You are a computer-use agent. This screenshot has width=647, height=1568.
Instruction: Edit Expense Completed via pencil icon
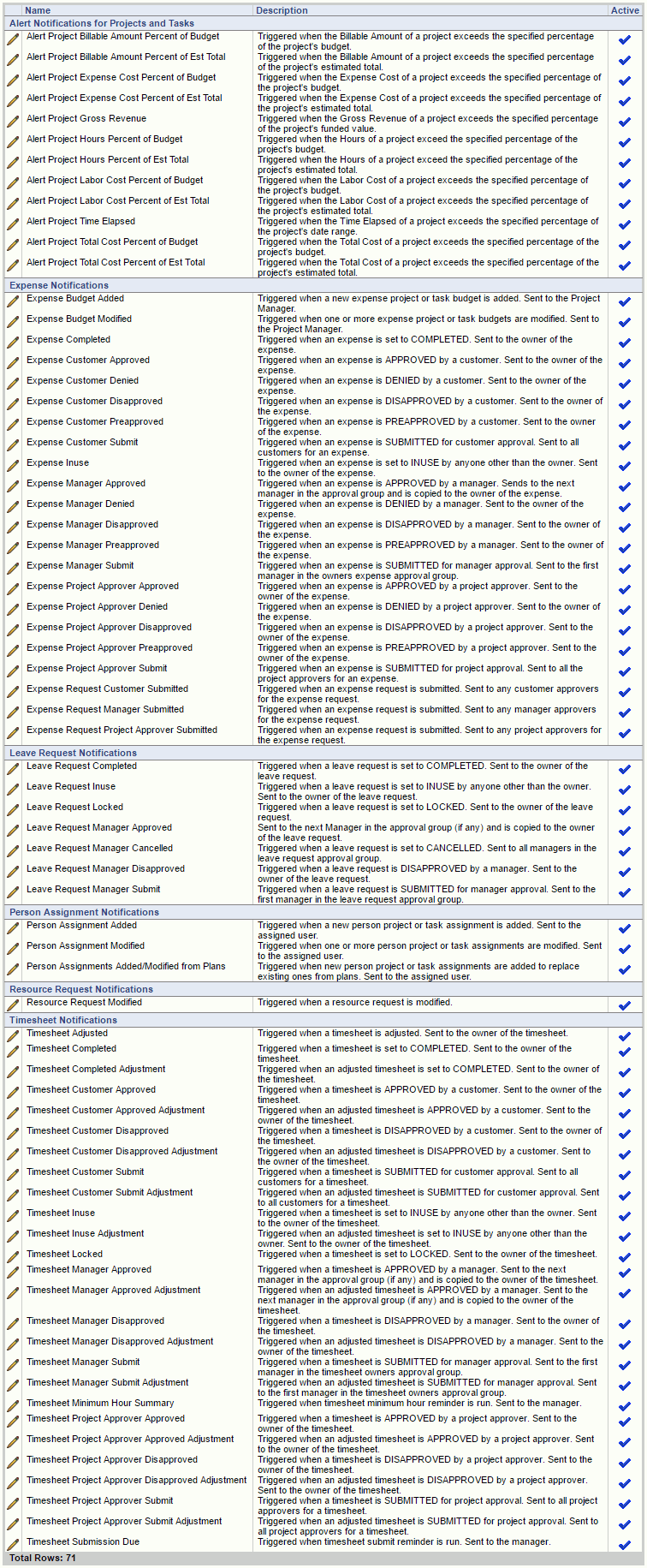tap(13, 343)
